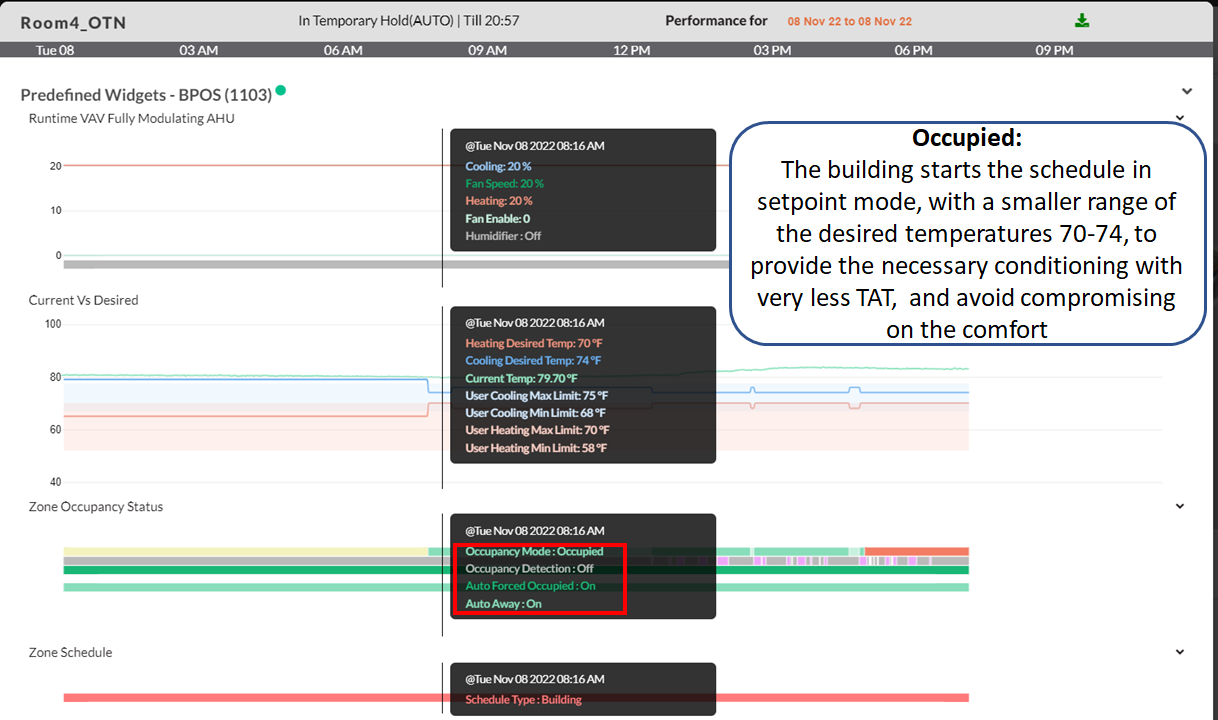Click the orange-red segment ending the occupancy bar

pos(916,551)
